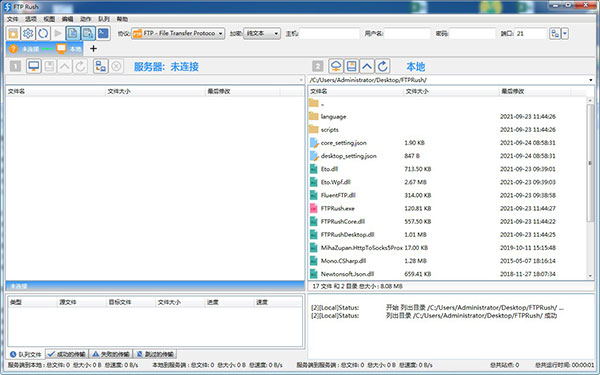
Task: Click the connect computers icon in server pane
Action: coord(101,66)
